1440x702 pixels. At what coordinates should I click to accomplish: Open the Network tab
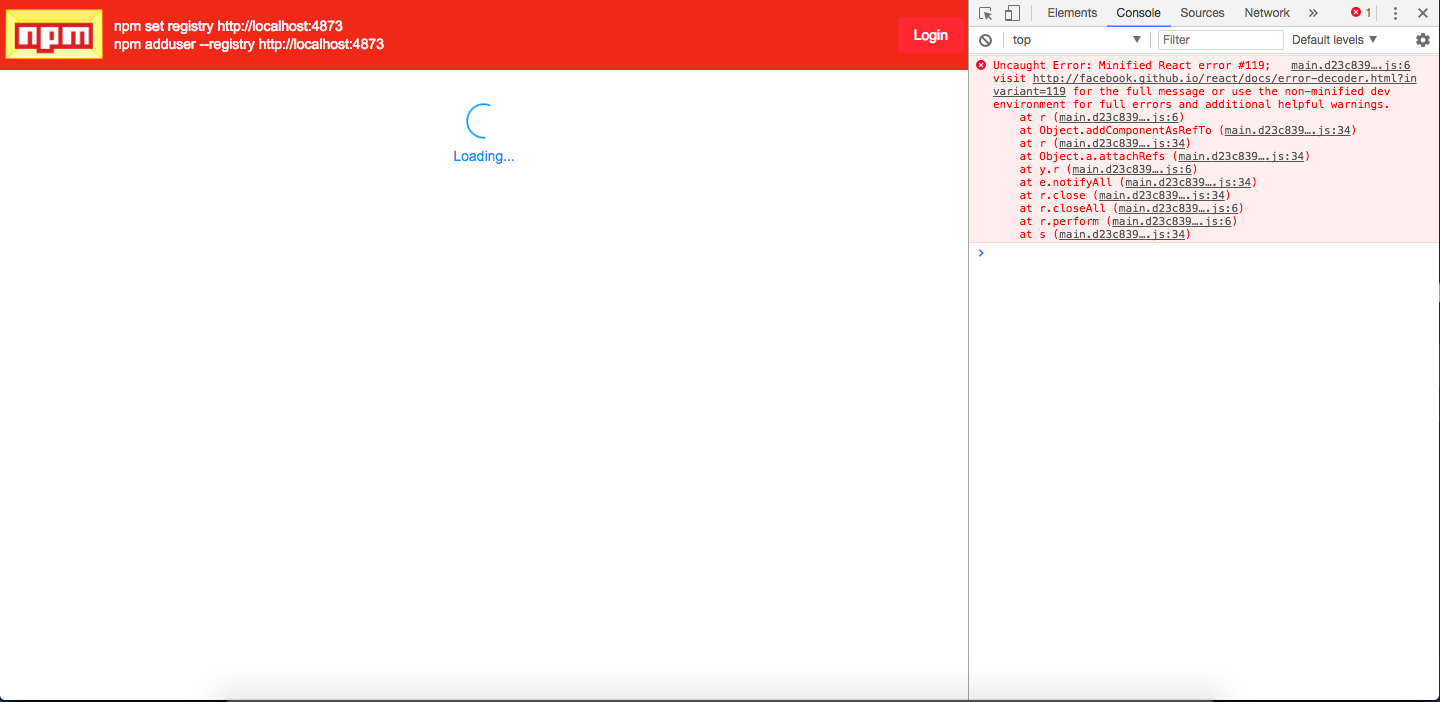tap(1266, 13)
